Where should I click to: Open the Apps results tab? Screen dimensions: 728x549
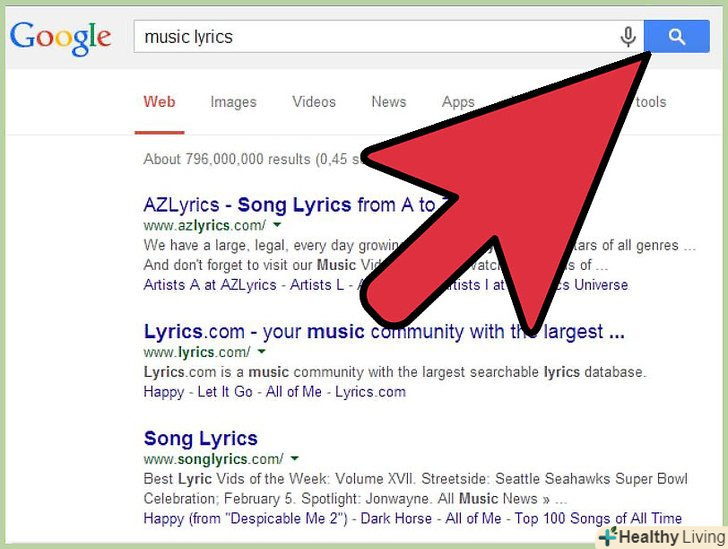click(x=458, y=102)
